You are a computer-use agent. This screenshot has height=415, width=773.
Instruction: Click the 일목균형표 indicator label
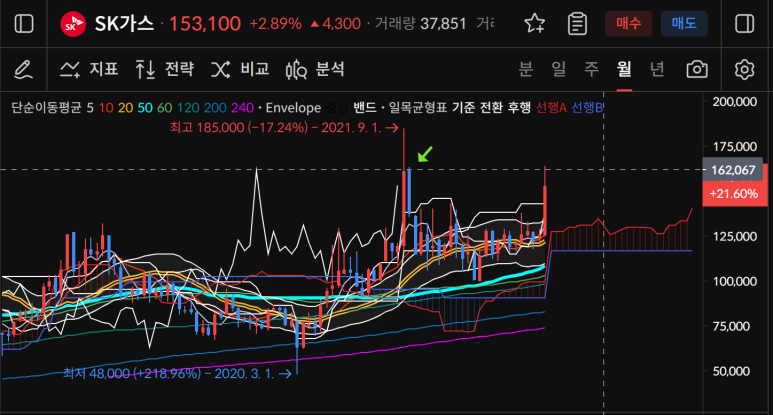coord(418,107)
